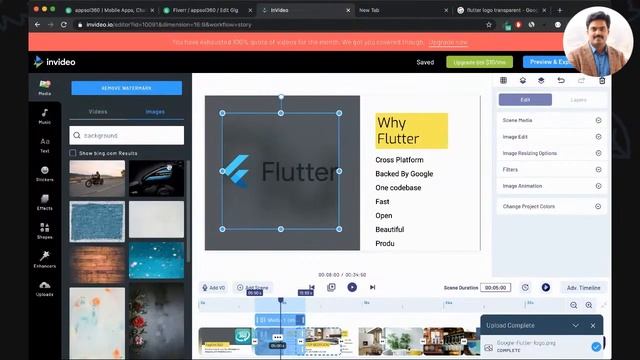Viewport: 640px width, 360px height.
Task: Redo the last action
Action: [581, 80]
